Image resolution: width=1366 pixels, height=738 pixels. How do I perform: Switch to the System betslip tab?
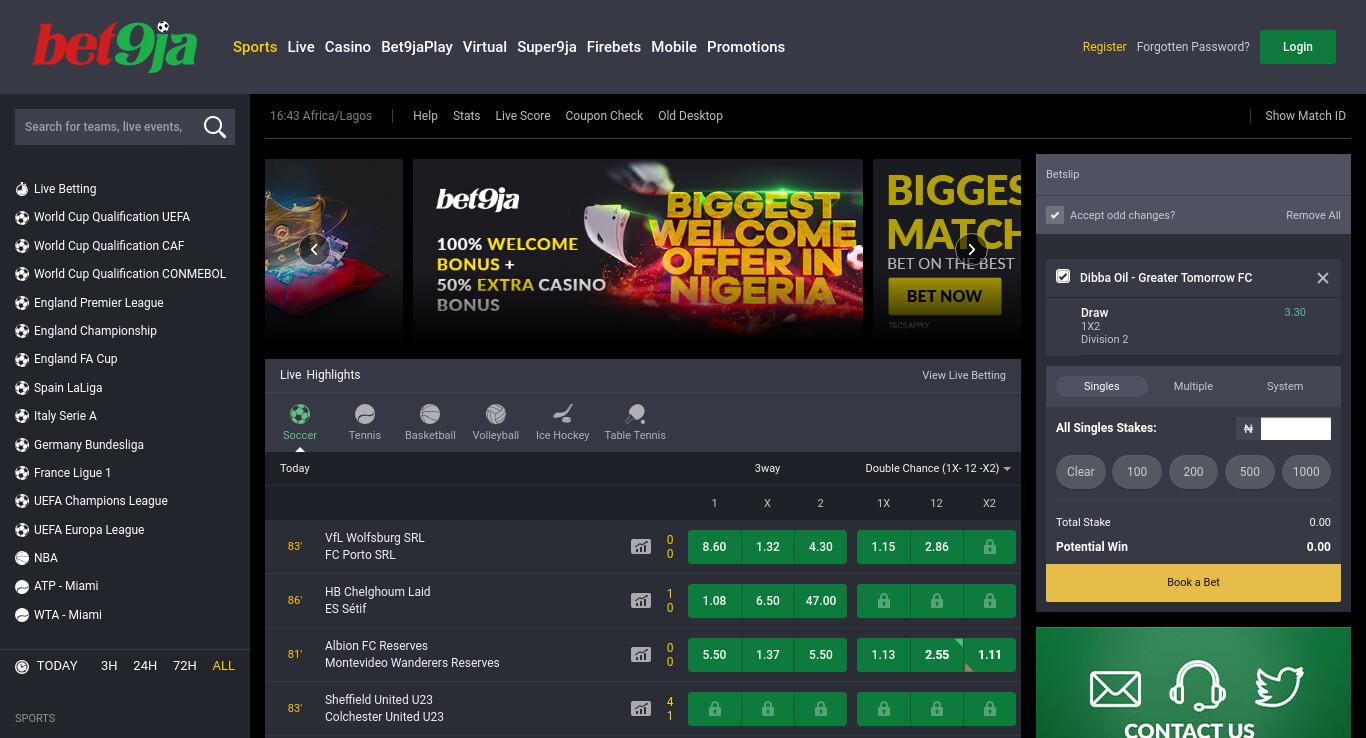1285,386
